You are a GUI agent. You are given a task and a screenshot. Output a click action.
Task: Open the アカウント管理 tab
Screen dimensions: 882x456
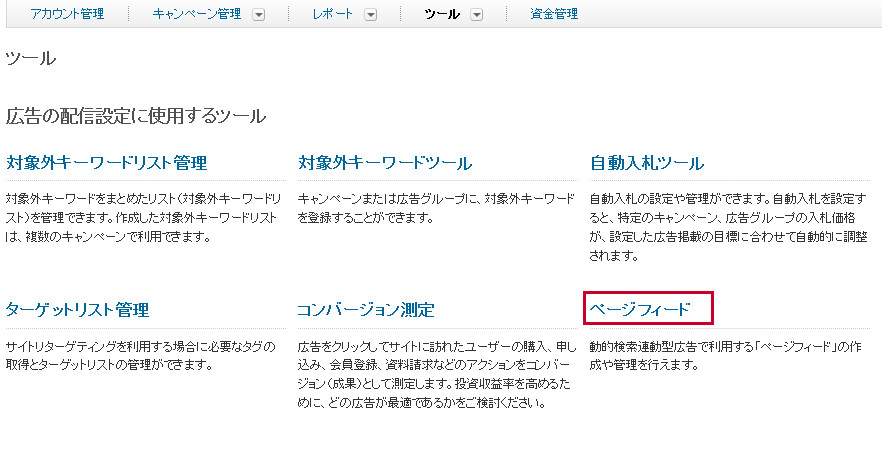pyautogui.click(x=67, y=13)
